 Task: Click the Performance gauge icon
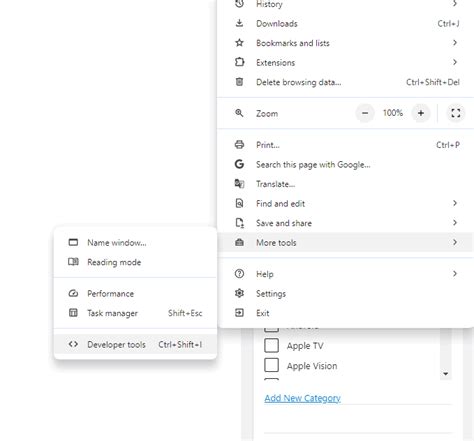pos(73,293)
